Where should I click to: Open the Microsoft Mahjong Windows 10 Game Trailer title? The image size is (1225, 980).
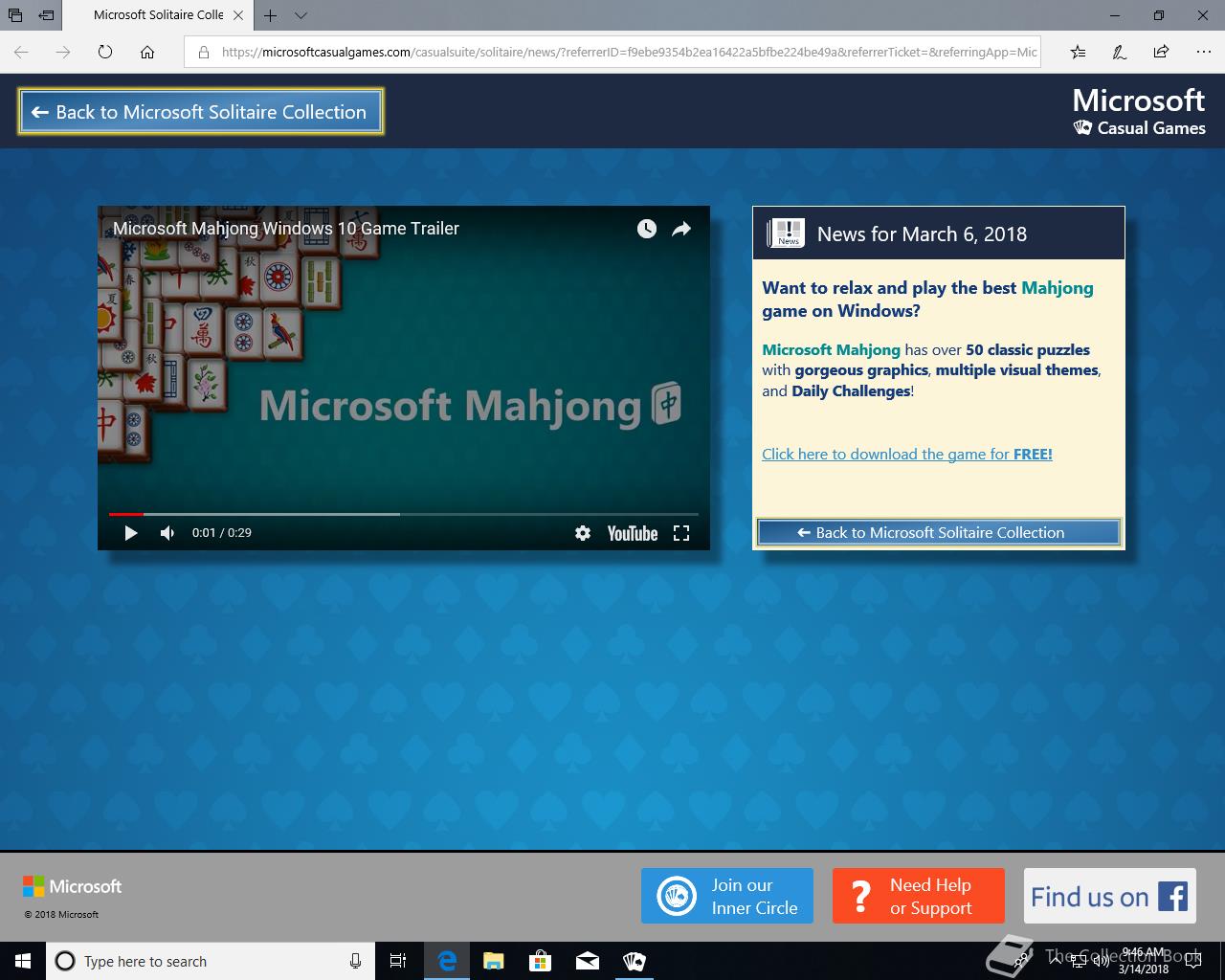(x=286, y=229)
